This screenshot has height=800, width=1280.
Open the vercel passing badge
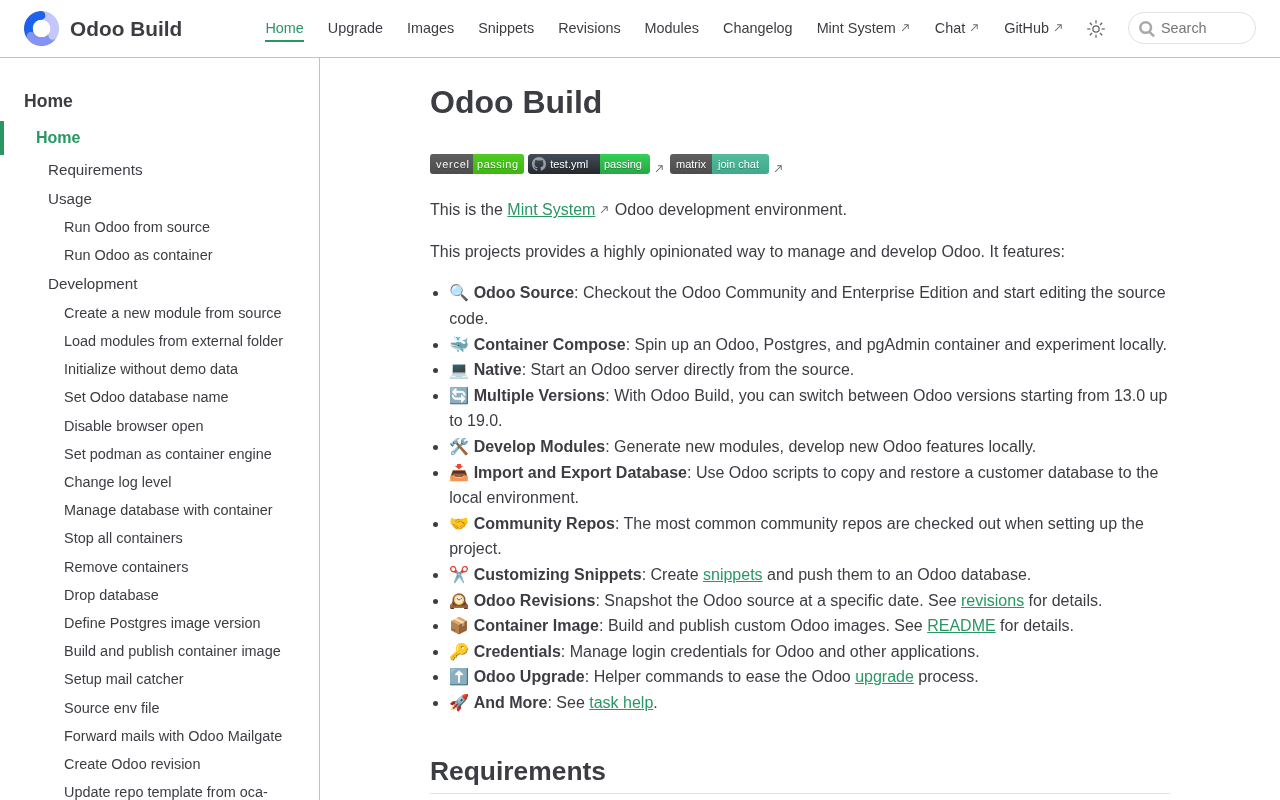tap(477, 164)
